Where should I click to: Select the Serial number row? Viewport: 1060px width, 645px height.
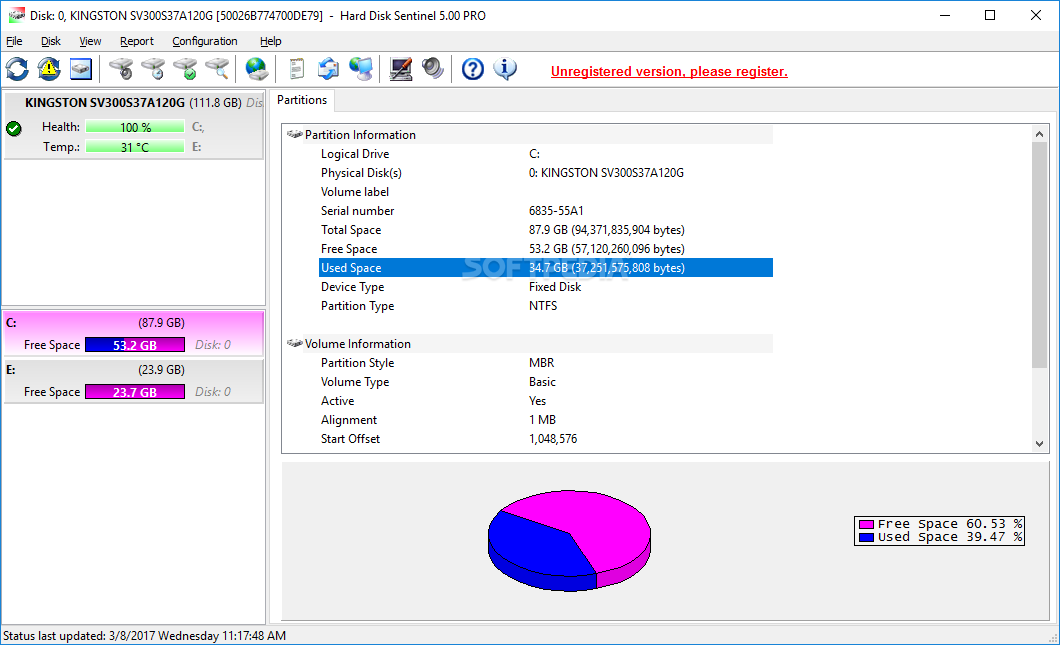(x=546, y=211)
